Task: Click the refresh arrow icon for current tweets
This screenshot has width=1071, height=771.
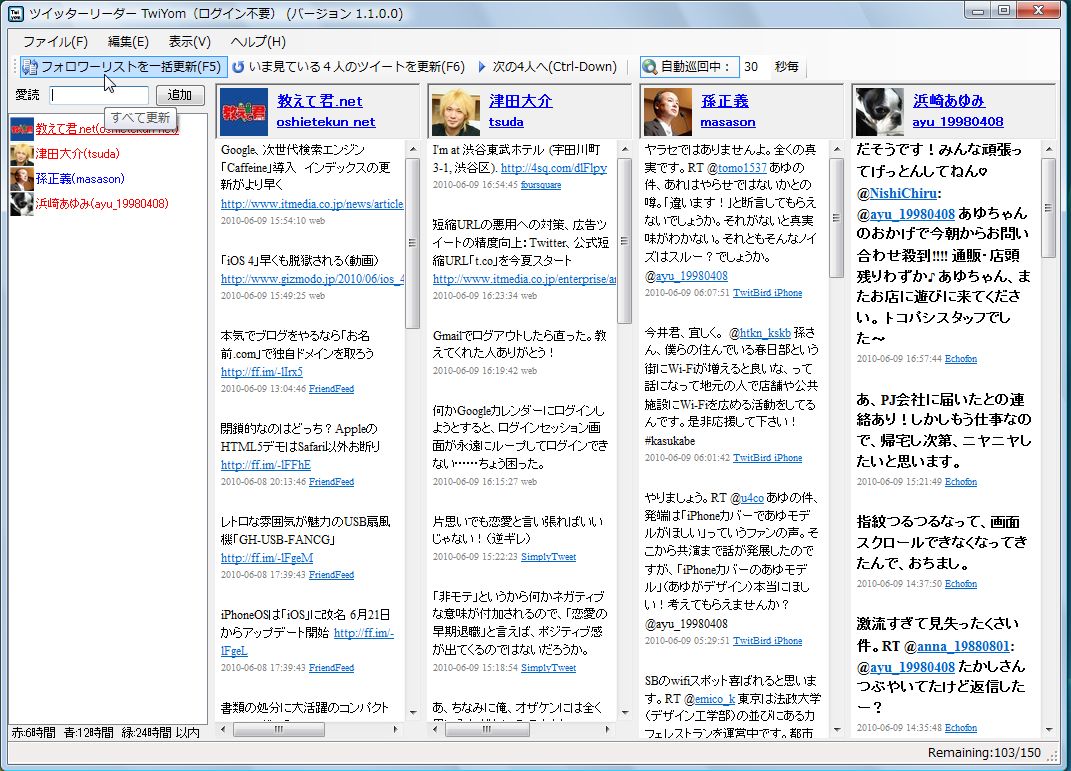Action: pos(238,67)
